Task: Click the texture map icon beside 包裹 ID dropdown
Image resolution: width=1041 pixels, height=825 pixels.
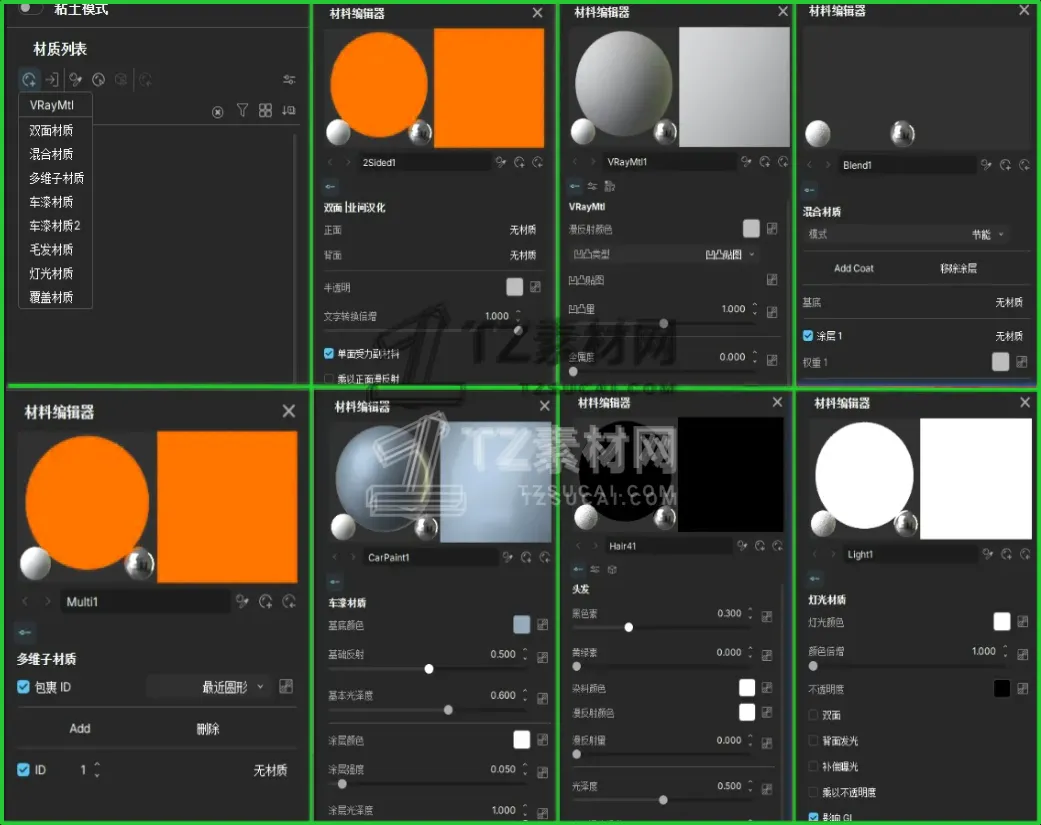Action: click(x=285, y=686)
